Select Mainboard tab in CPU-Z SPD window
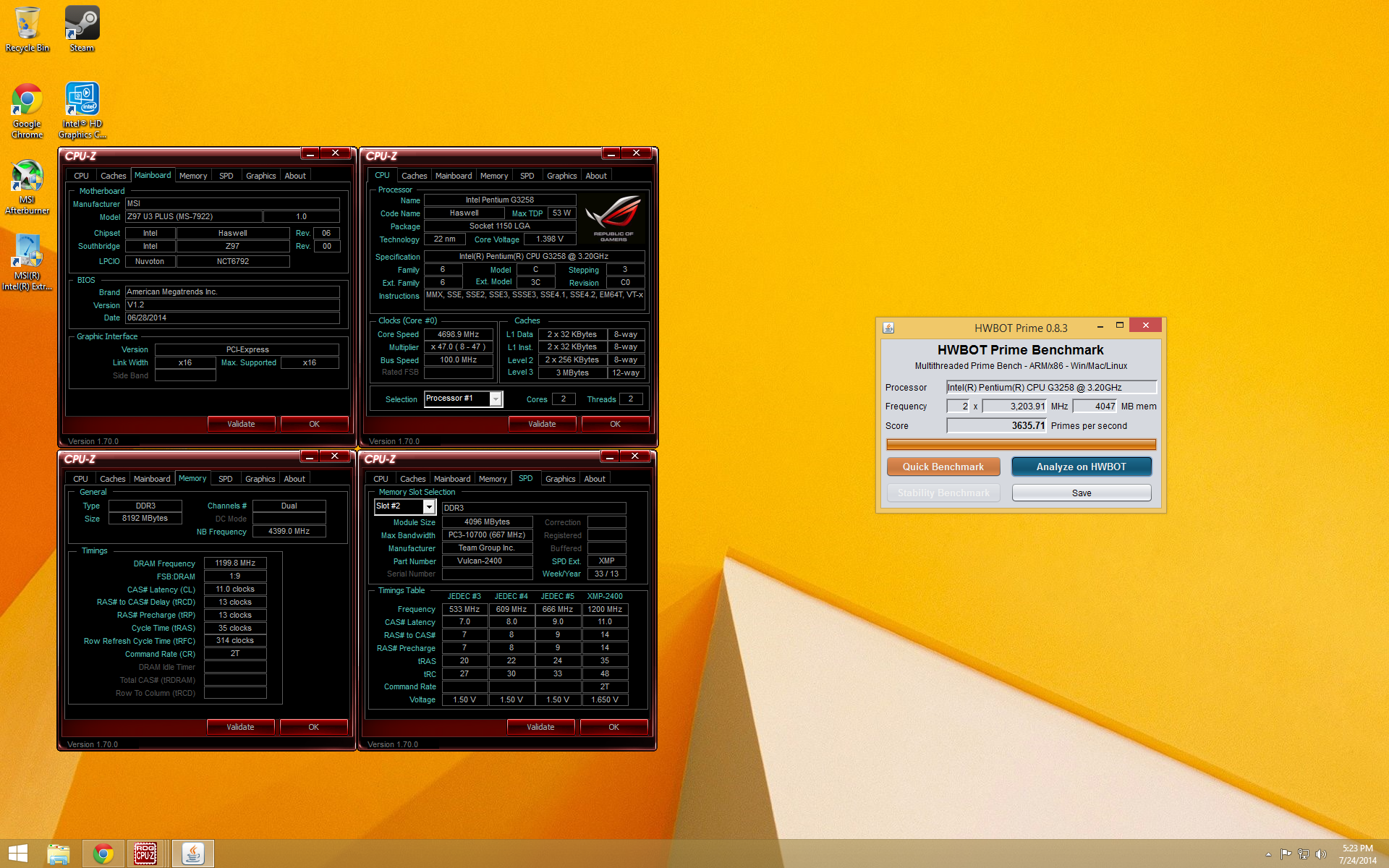 click(x=452, y=479)
